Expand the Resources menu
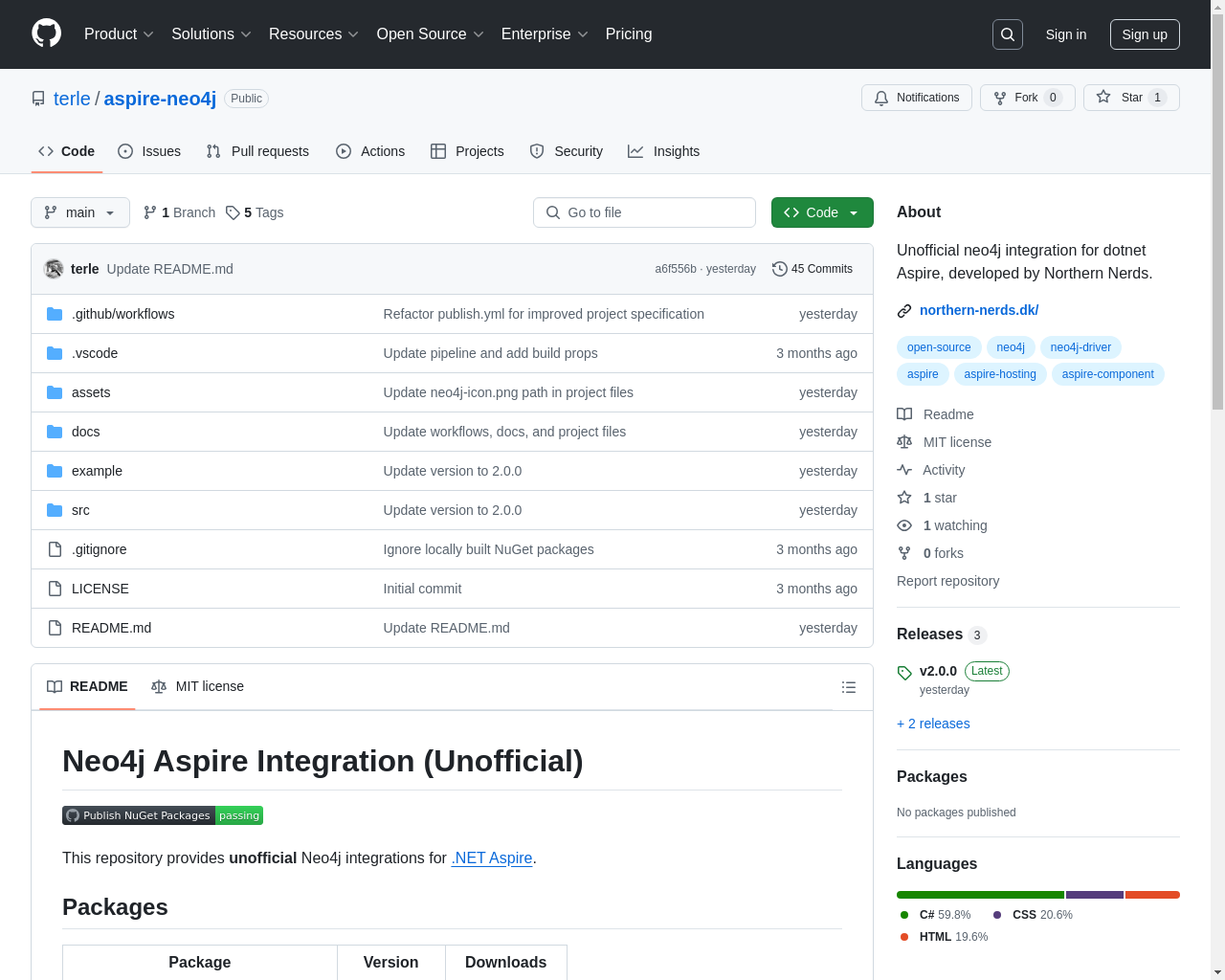 314,34
